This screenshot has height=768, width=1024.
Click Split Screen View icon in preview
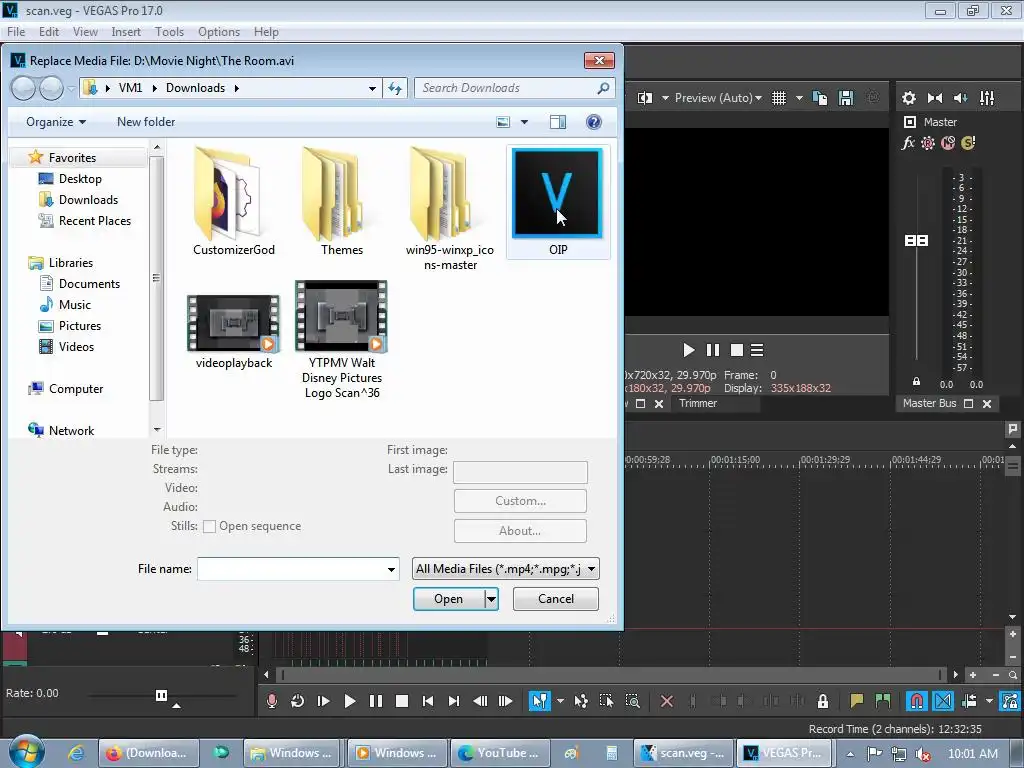(645, 98)
